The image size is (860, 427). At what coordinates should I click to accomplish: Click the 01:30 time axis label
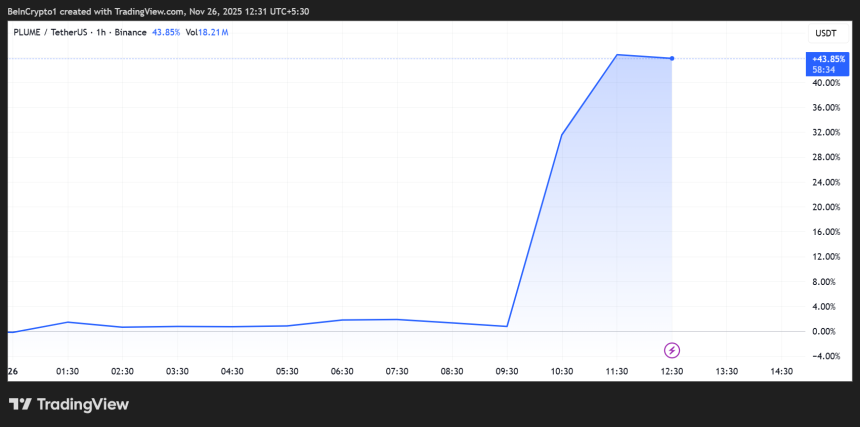click(68, 371)
